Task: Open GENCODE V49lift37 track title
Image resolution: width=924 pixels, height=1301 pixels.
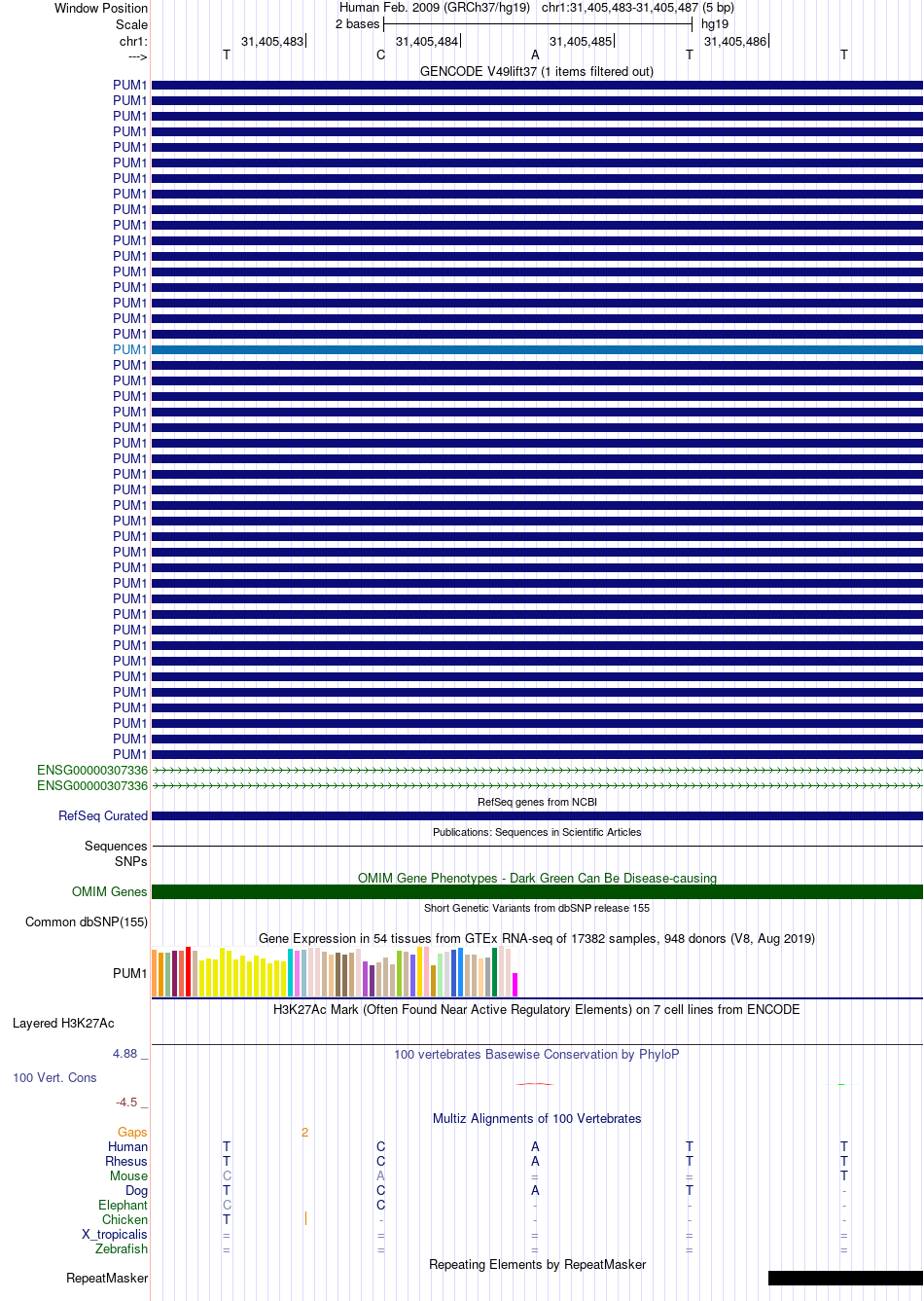Action: tap(537, 71)
